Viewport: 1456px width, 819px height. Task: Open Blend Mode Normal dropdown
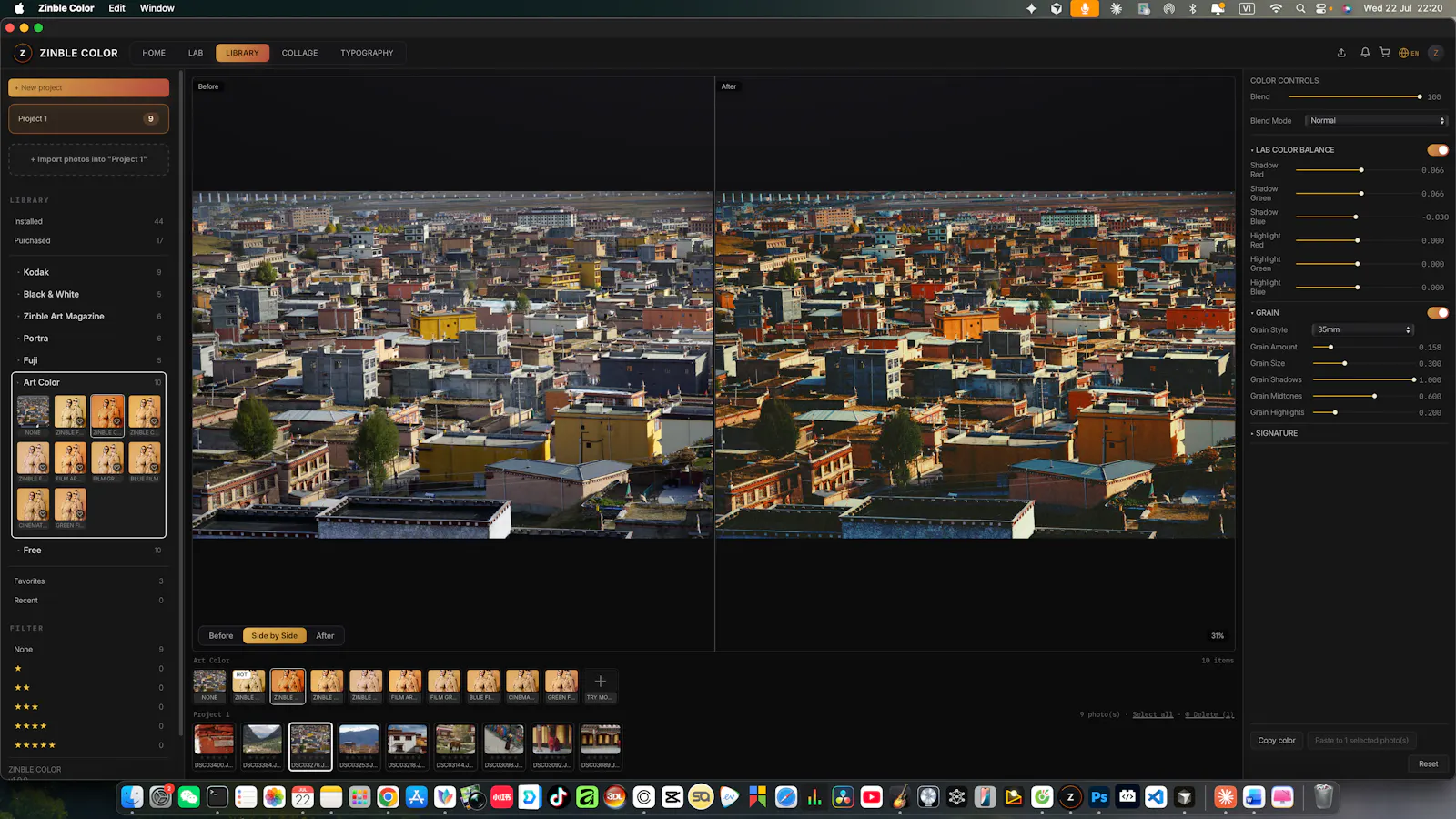1377,121
